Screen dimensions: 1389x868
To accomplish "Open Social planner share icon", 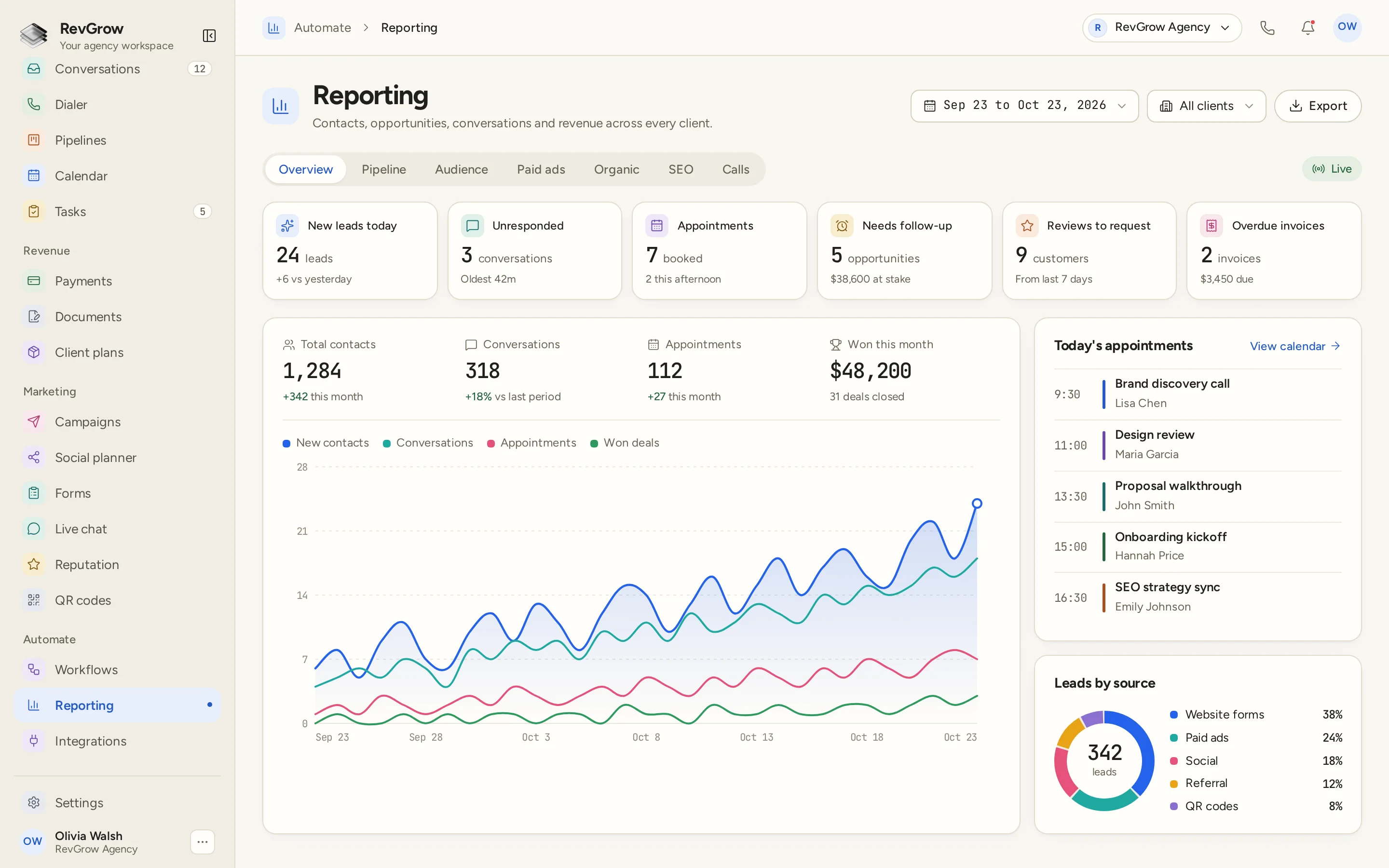I will 34,457.
